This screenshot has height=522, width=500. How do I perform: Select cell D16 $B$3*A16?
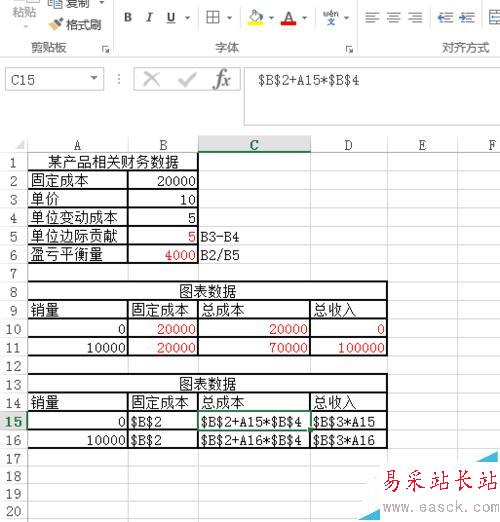click(x=349, y=440)
